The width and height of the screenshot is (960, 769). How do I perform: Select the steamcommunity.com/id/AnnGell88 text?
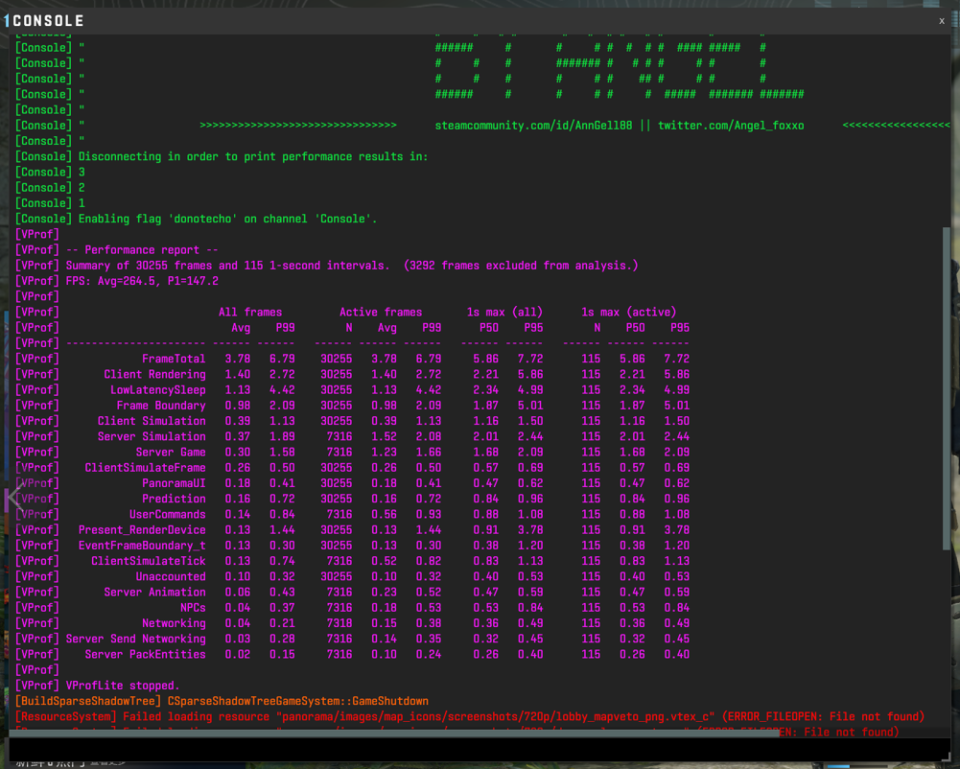tap(533, 126)
